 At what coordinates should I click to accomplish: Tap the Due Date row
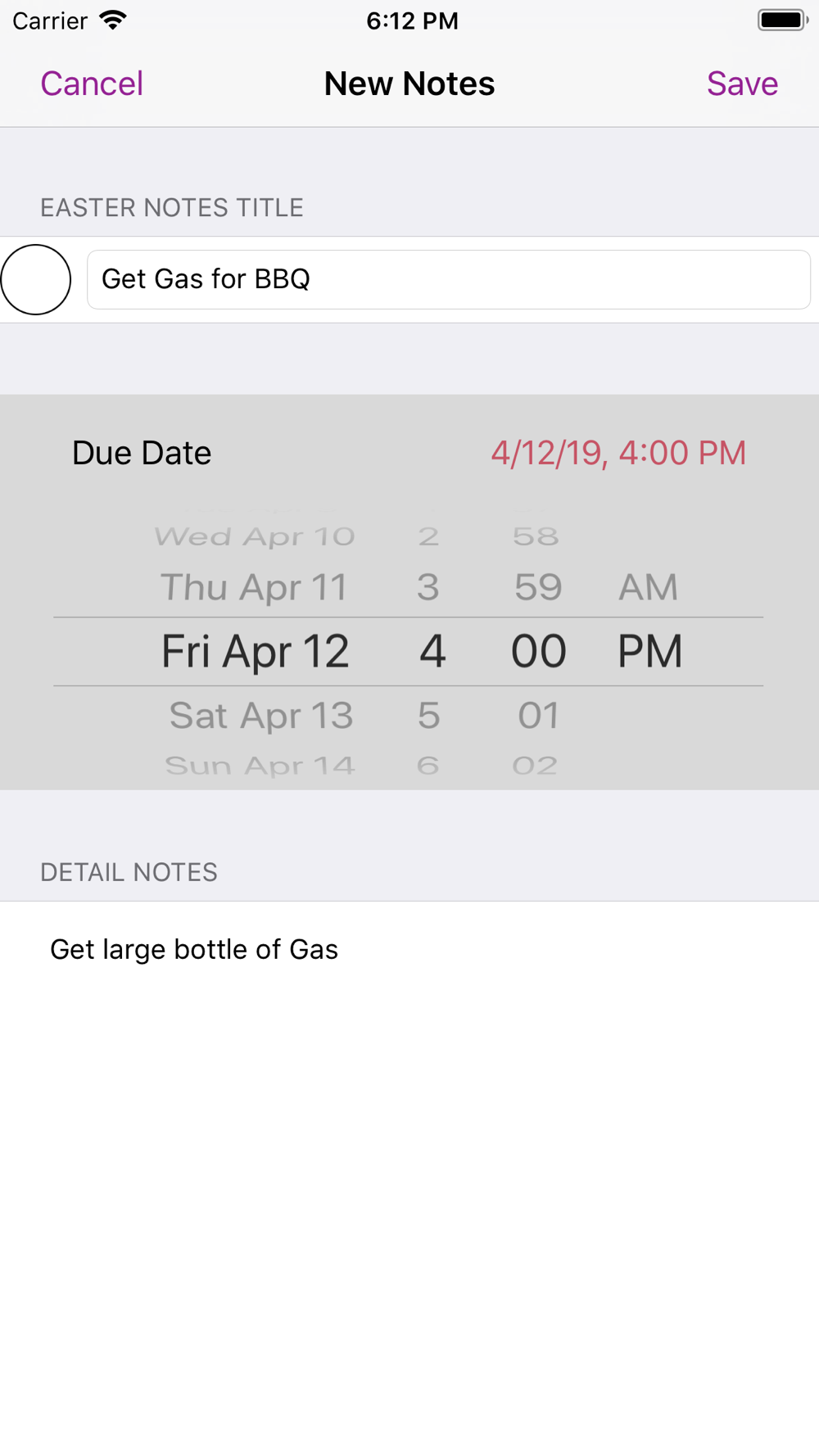(142, 453)
